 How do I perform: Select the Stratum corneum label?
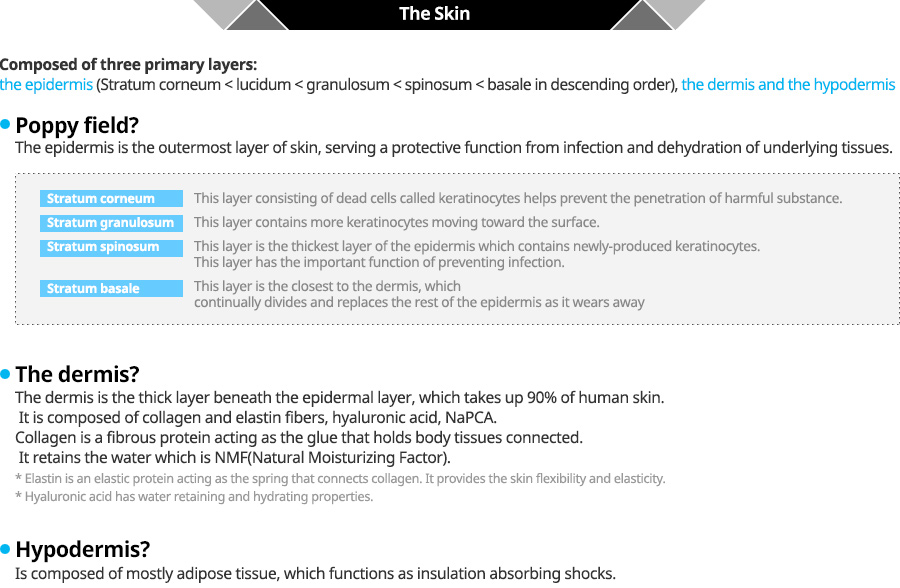[111, 199]
